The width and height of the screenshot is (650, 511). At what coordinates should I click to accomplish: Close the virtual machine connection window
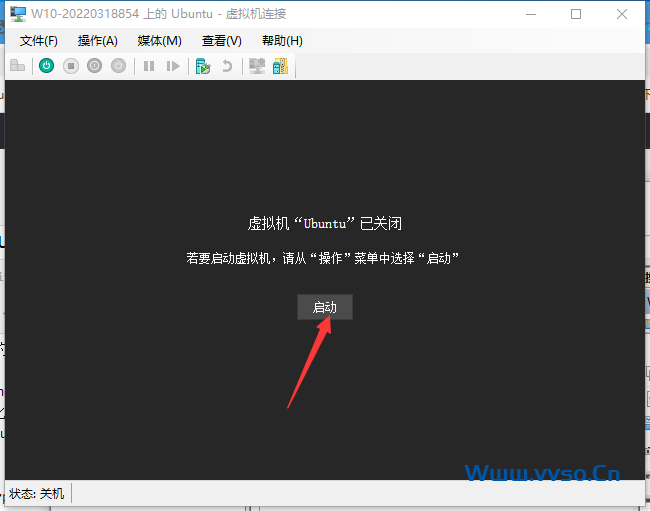point(622,14)
